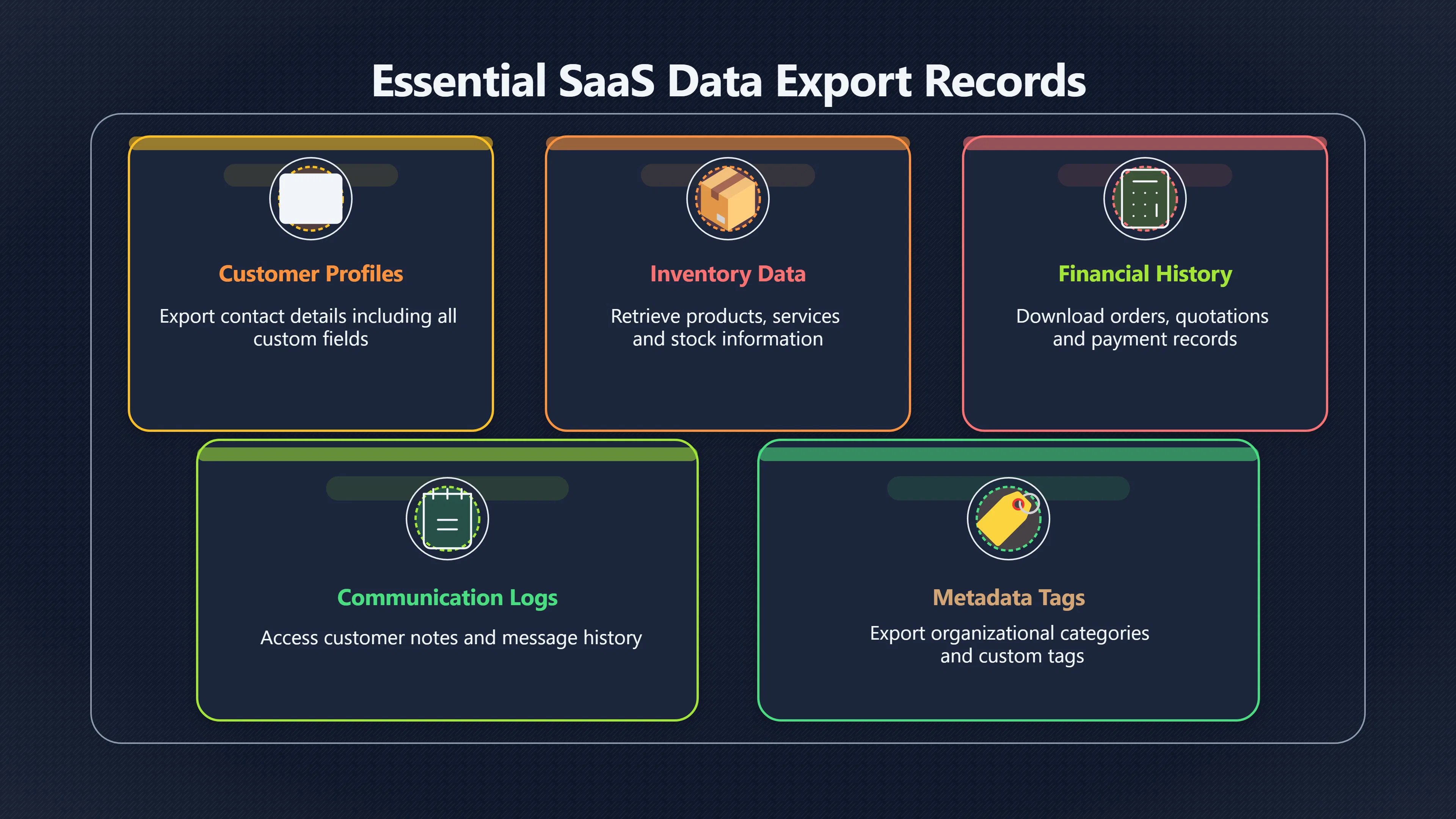The height and width of the screenshot is (819, 1456).
Task: Click the Financial History calculator icon
Action: point(1145,198)
